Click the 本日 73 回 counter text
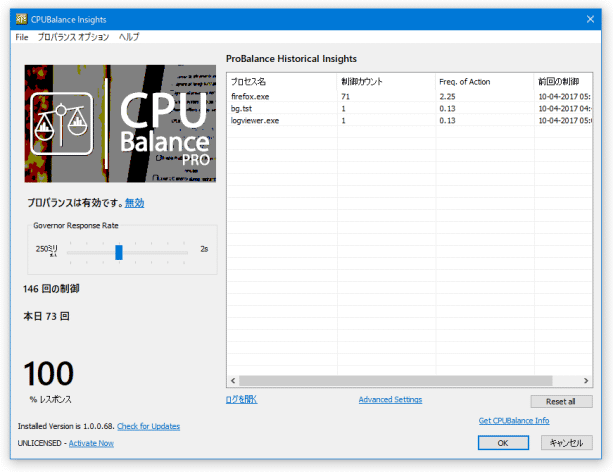The width and height of the screenshot is (613, 472). (46, 316)
